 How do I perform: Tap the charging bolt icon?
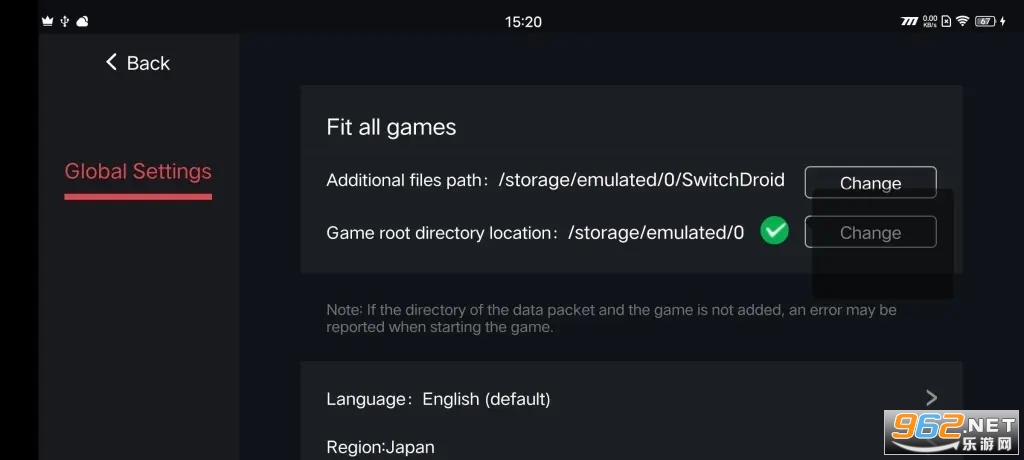pos(1003,21)
